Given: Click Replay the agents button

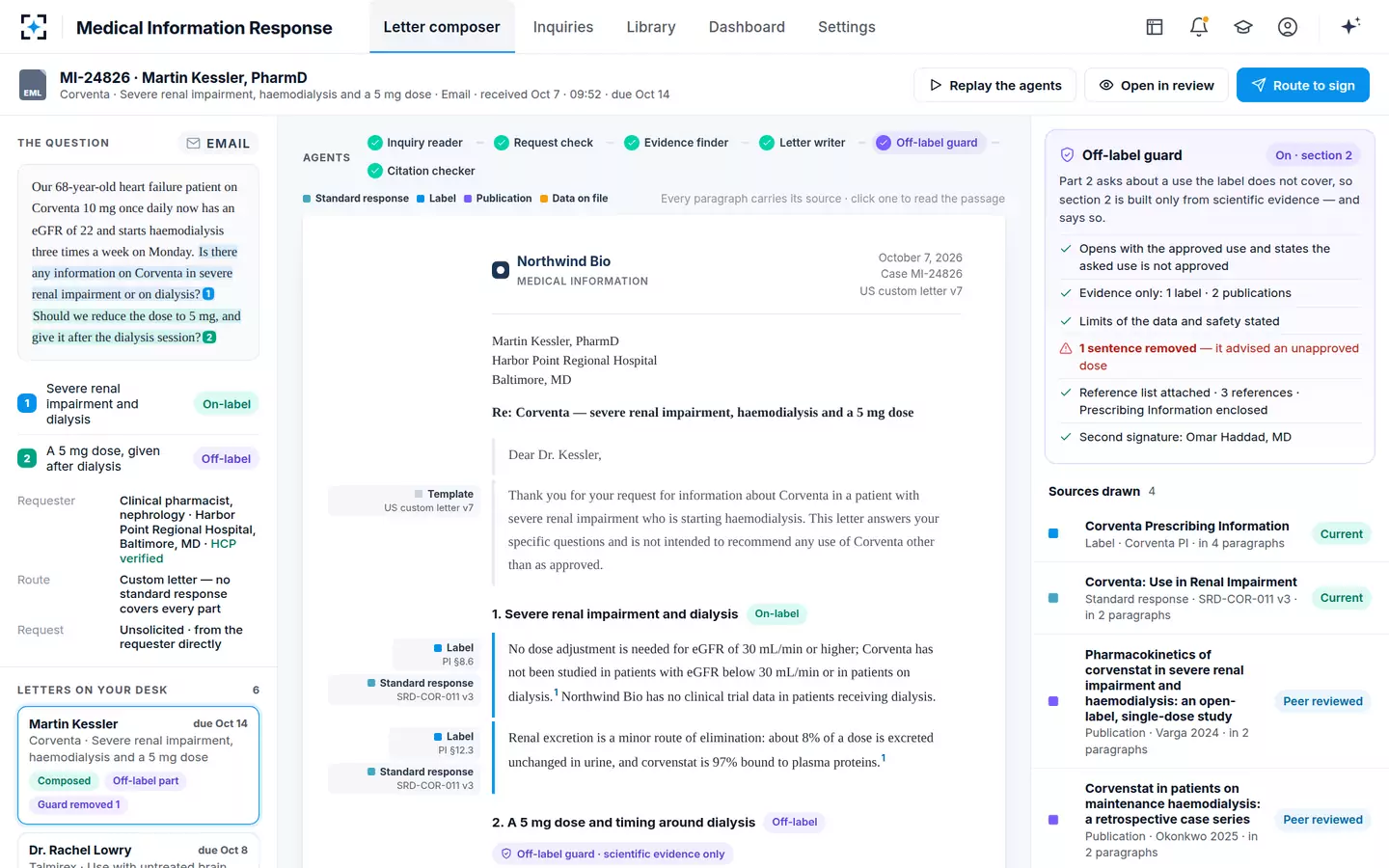Looking at the screenshot, I should click(995, 85).
